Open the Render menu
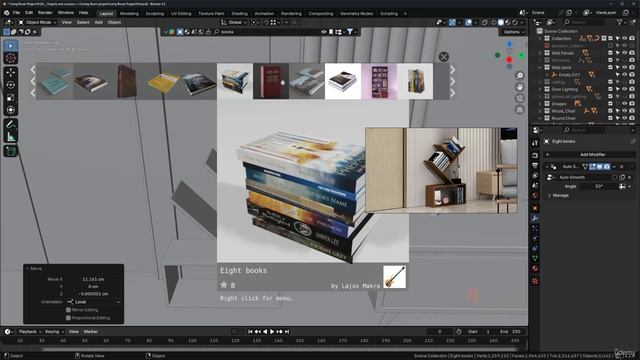Viewport: 640px width, 360px height. (45, 13)
